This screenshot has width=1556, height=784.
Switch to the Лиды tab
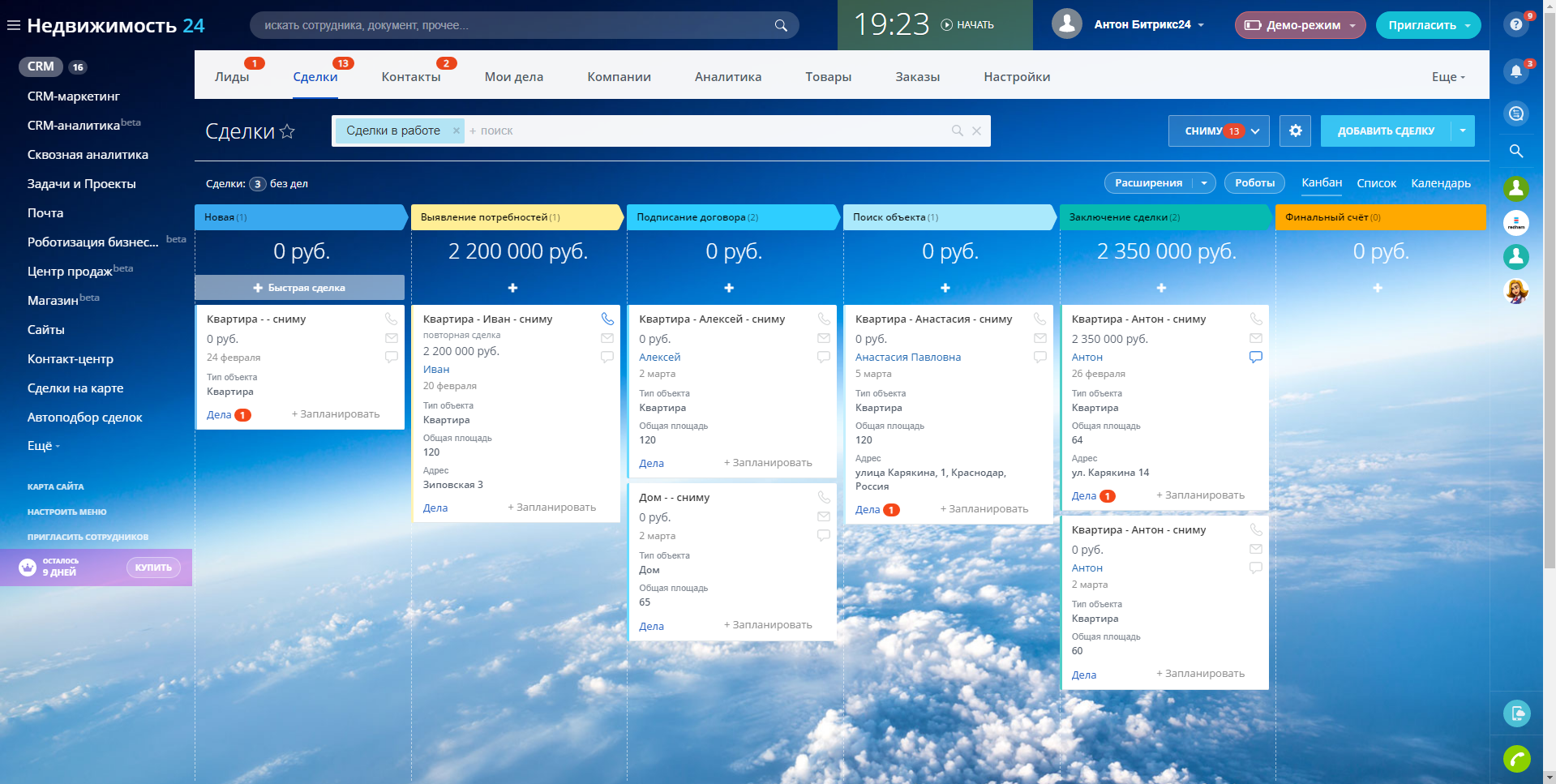click(x=232, y=77)
